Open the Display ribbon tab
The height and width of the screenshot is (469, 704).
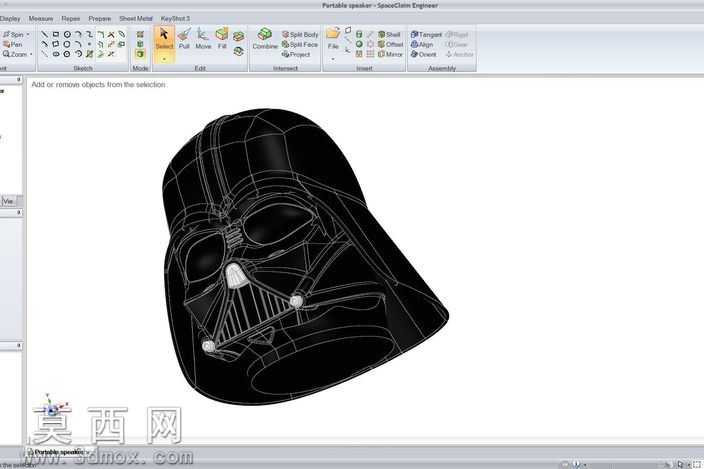pos(10,18)
